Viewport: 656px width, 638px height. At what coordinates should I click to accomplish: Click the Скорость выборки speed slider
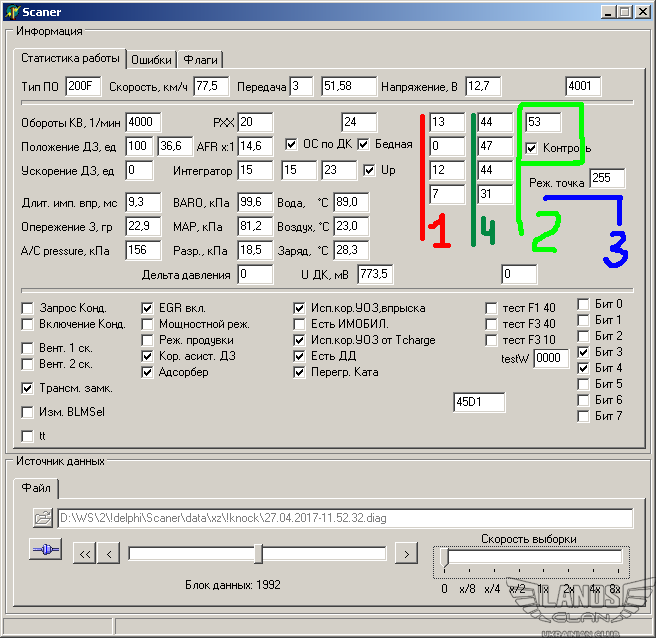click(449, 557)
